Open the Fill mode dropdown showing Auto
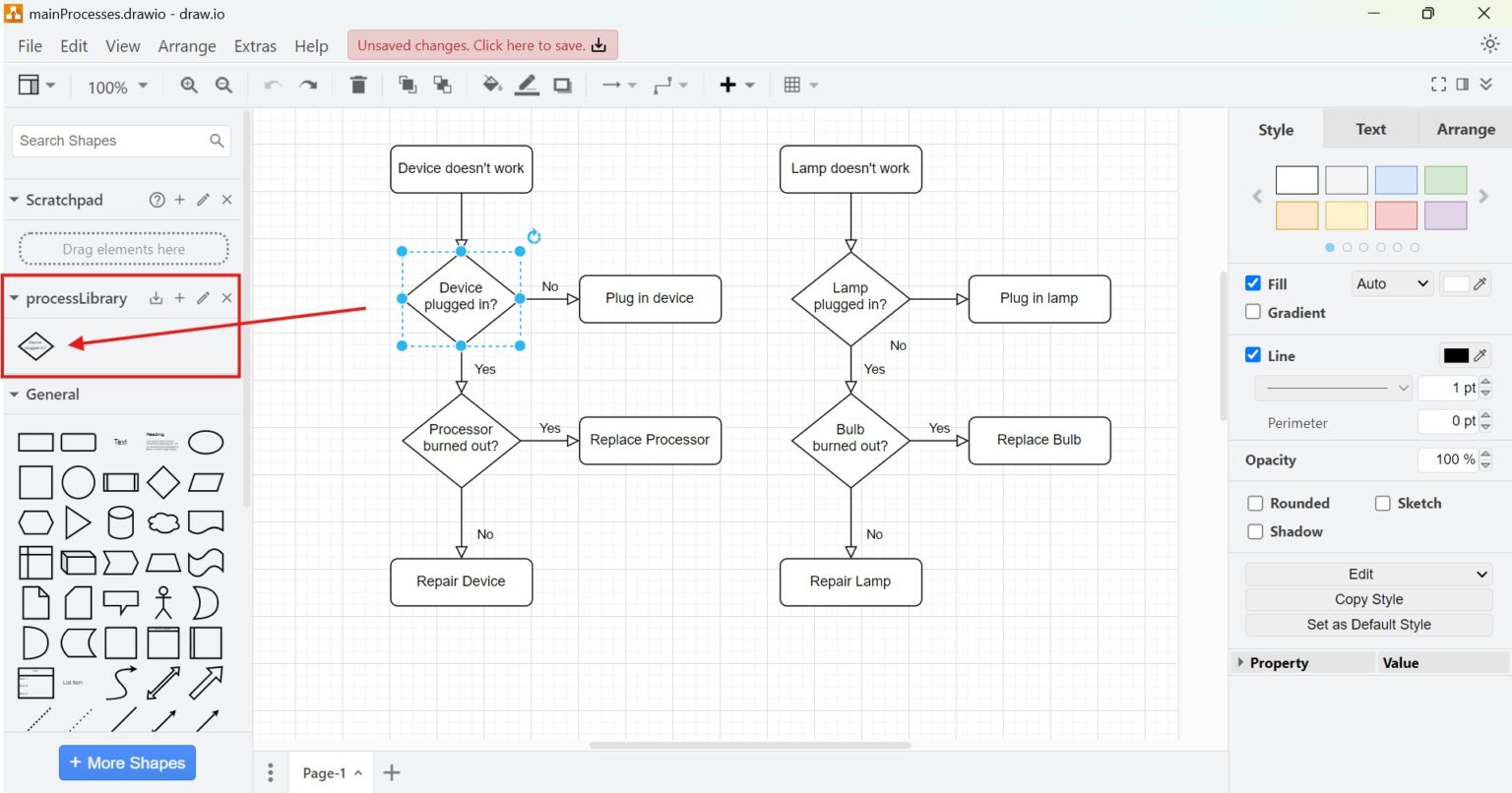 pyautogui.click(x=1391, y=283)
